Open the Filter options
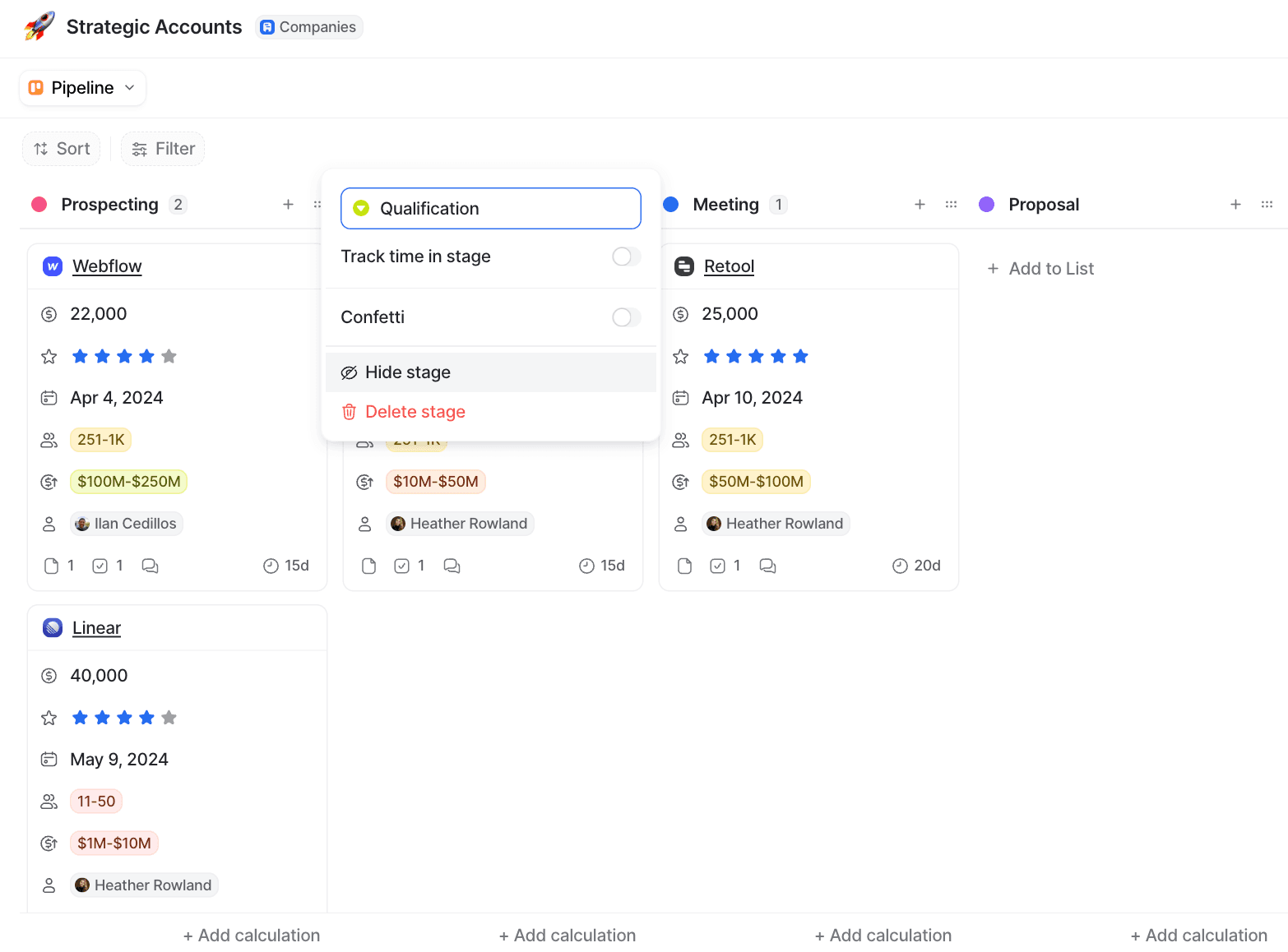This screenshot has width=1288, height=952. (x=164, y=149)
